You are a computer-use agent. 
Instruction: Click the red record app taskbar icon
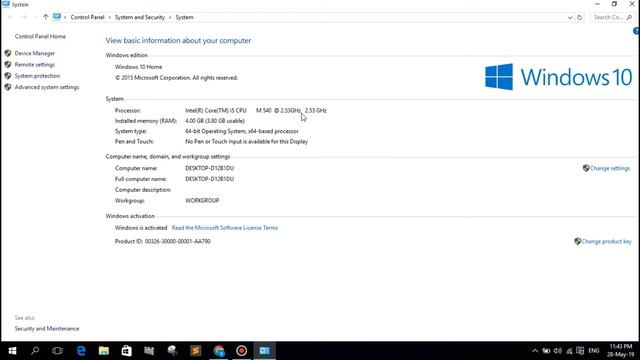click(242, 351)
